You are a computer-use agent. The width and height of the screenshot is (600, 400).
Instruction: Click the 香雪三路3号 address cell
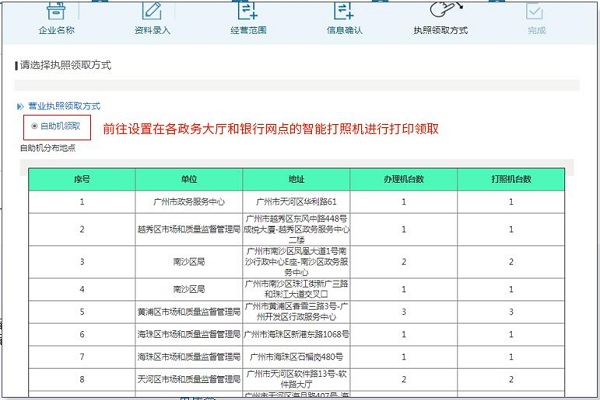tap(297, 312)
